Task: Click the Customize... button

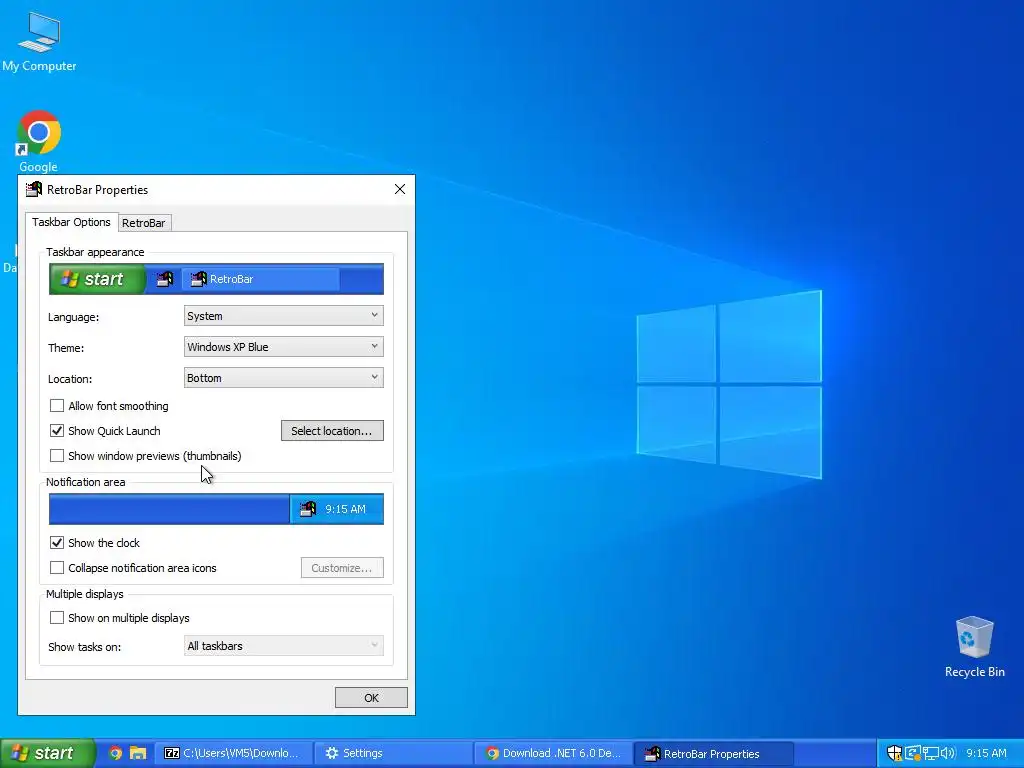Action: (342, 568)
